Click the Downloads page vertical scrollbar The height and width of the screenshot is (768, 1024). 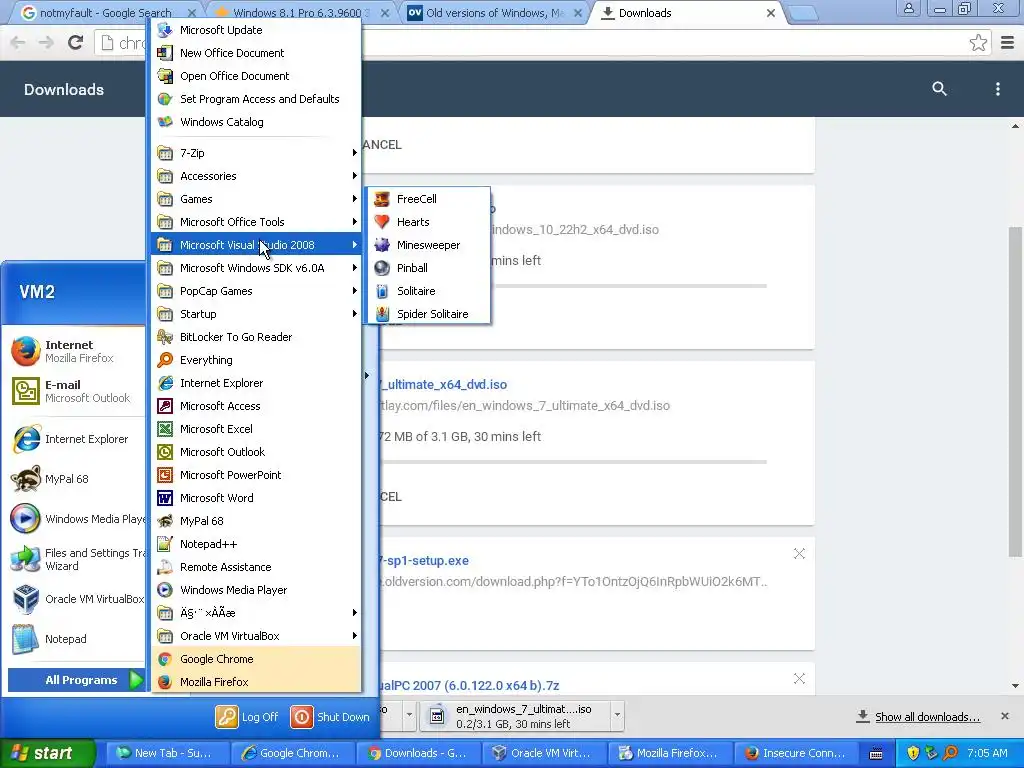point(1015,392)
